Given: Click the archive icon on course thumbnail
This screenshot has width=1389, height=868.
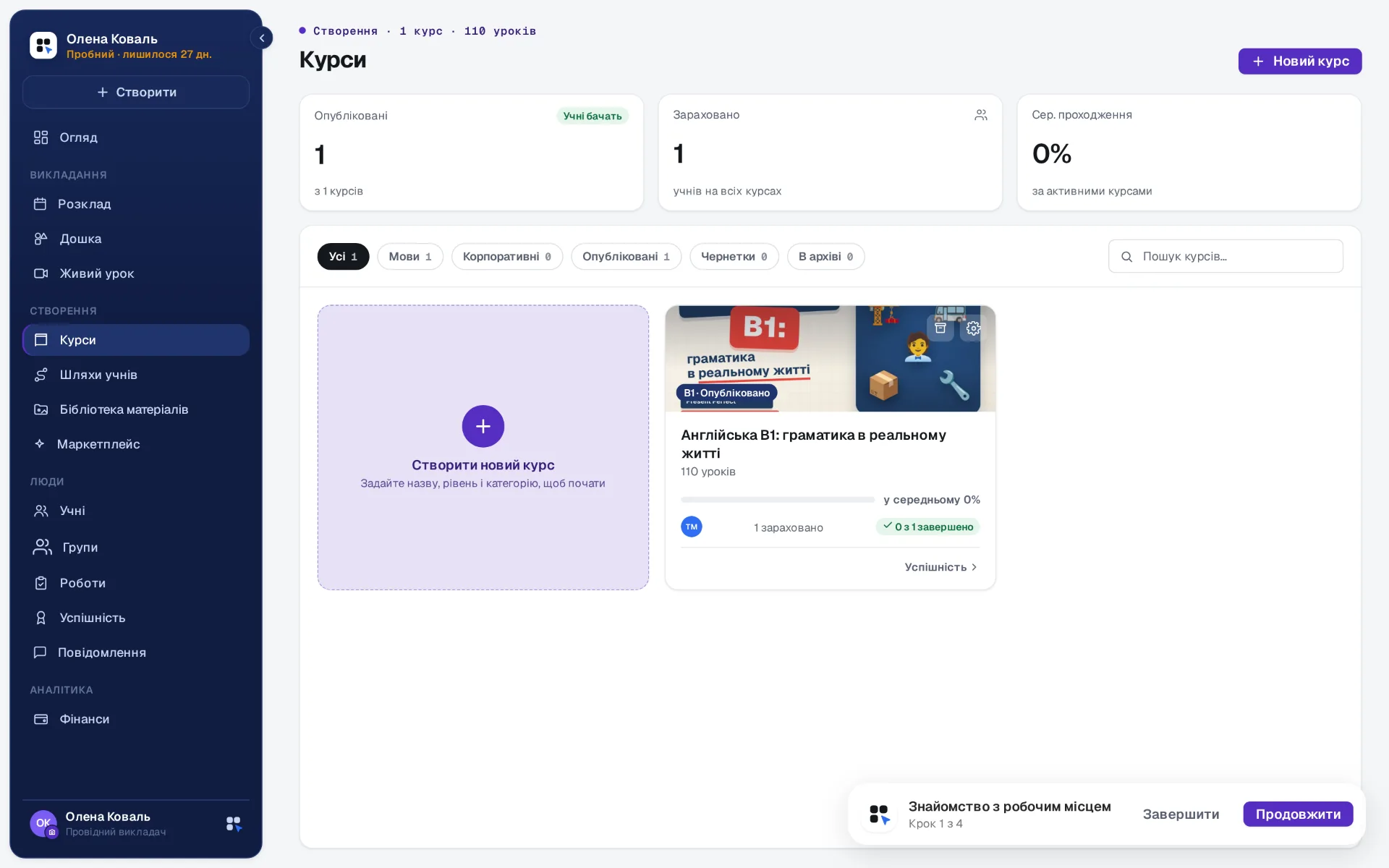Looking at the screenshot, I should click(x=940, y=328).
